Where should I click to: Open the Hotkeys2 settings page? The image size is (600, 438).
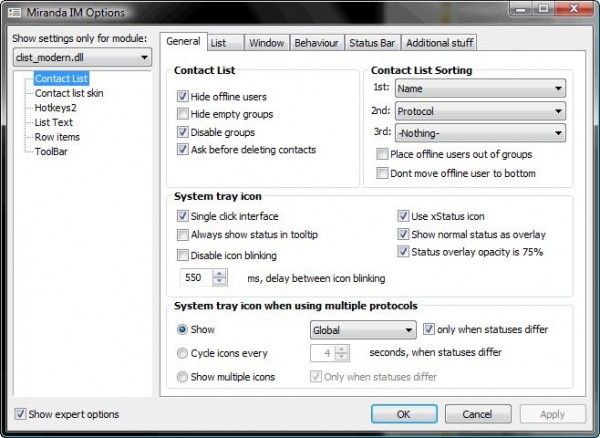(x=55, y=108)
